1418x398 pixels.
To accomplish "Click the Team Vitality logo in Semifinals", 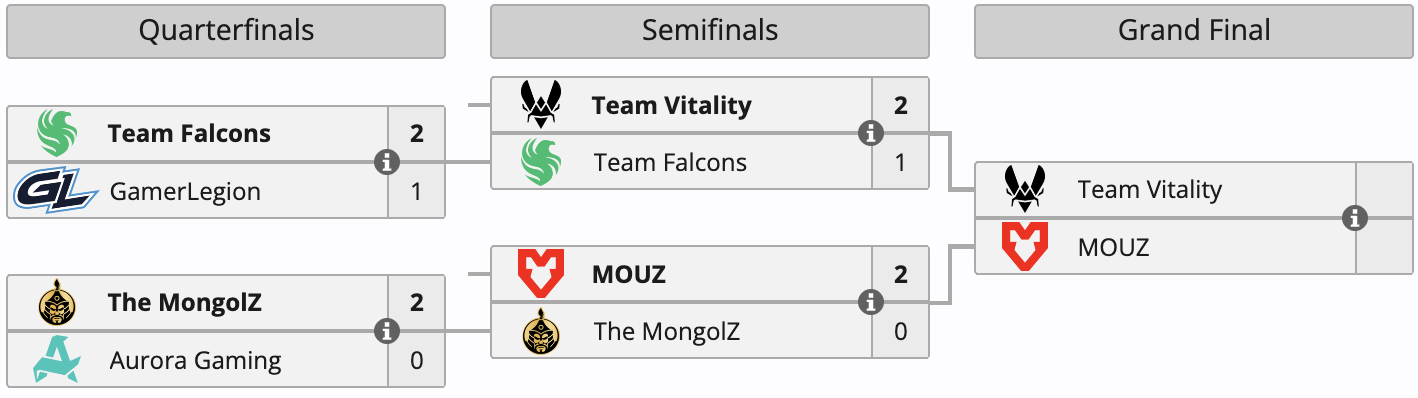I will (x=540, y=105).
